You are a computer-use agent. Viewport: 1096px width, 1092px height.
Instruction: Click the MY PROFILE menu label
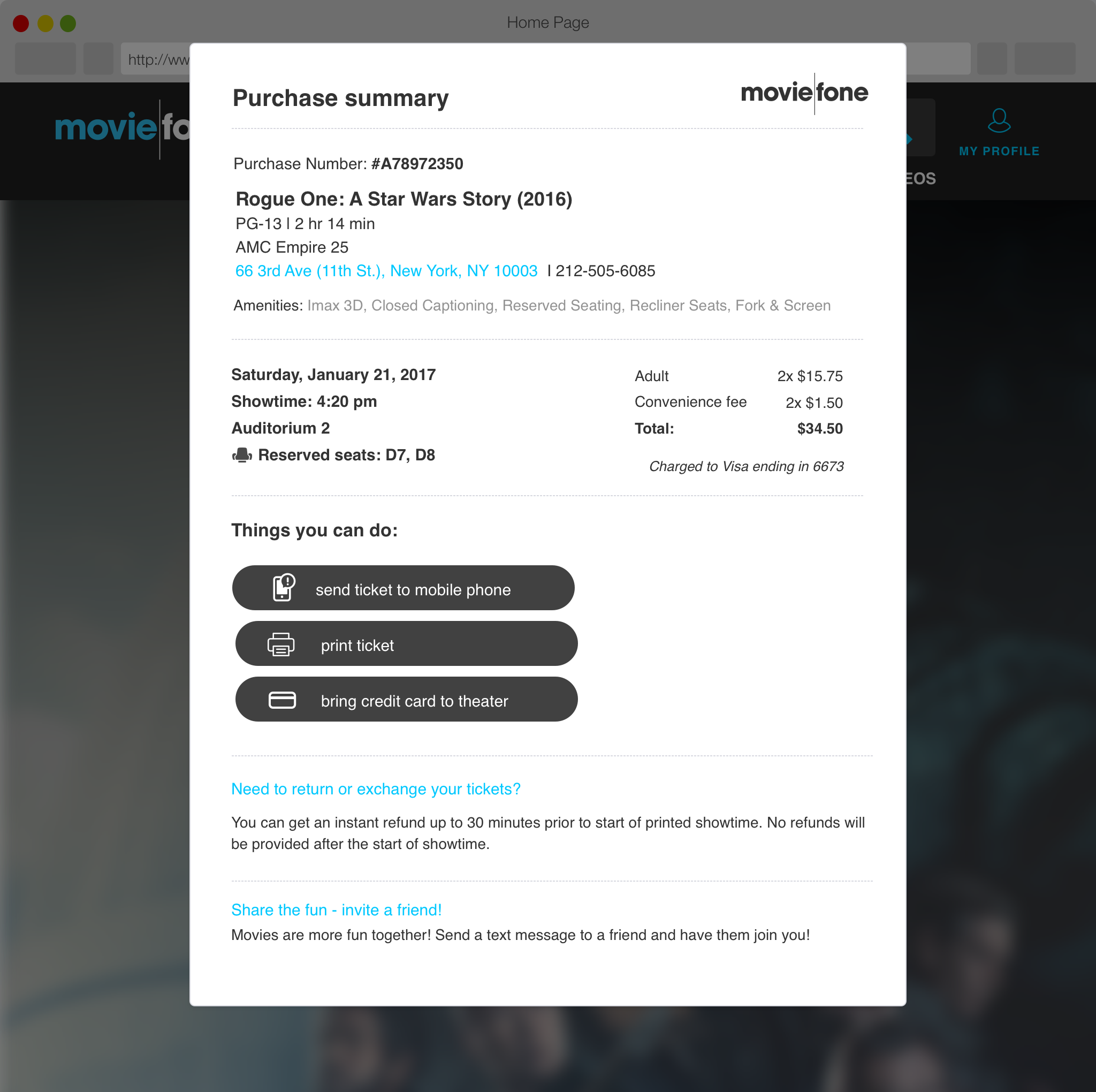pyautogui.click(x=999, y=151)
